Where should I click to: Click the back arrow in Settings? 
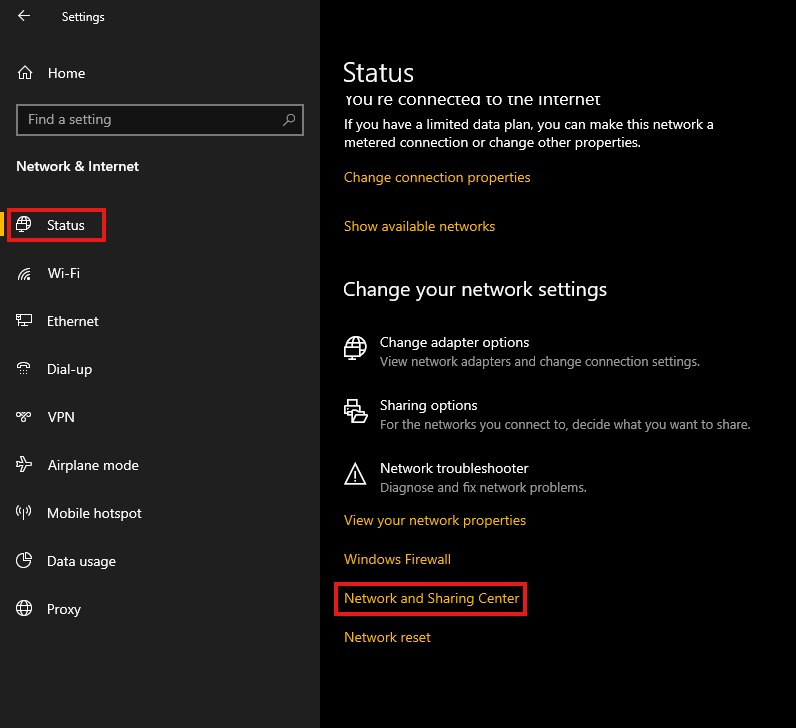[24, 16]
